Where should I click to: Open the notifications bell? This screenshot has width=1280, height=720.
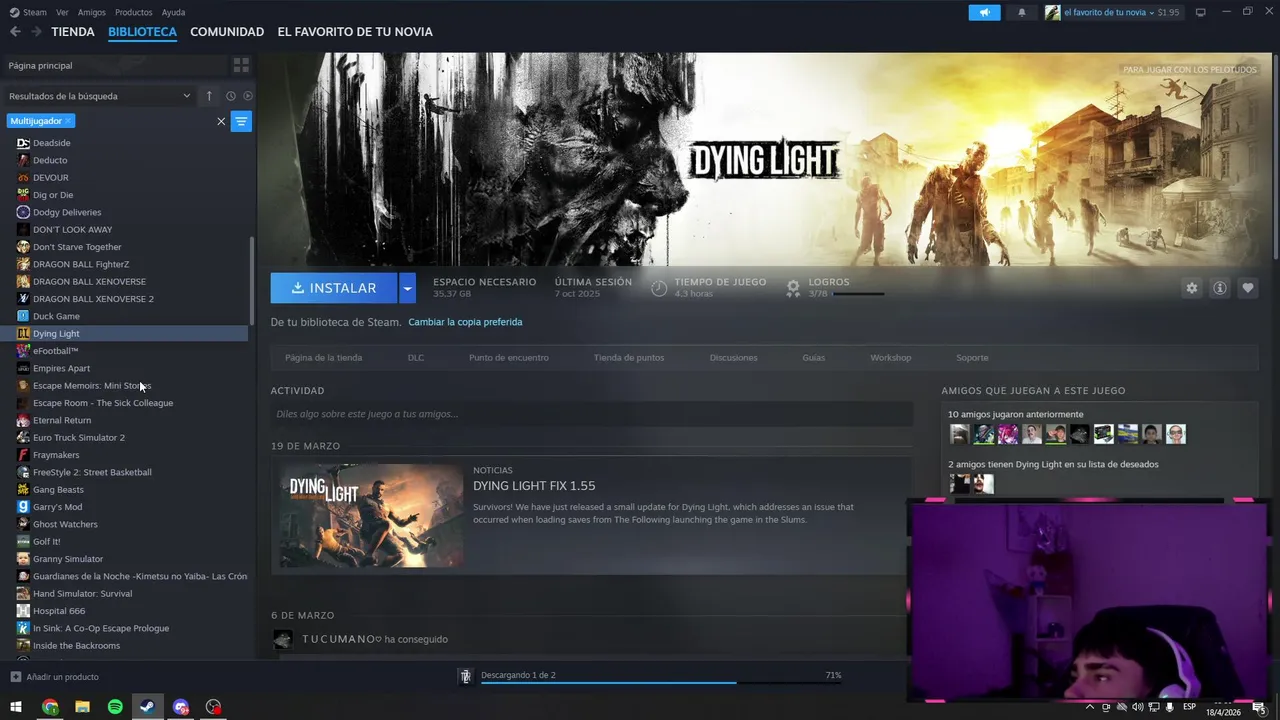coord(1022,12)
